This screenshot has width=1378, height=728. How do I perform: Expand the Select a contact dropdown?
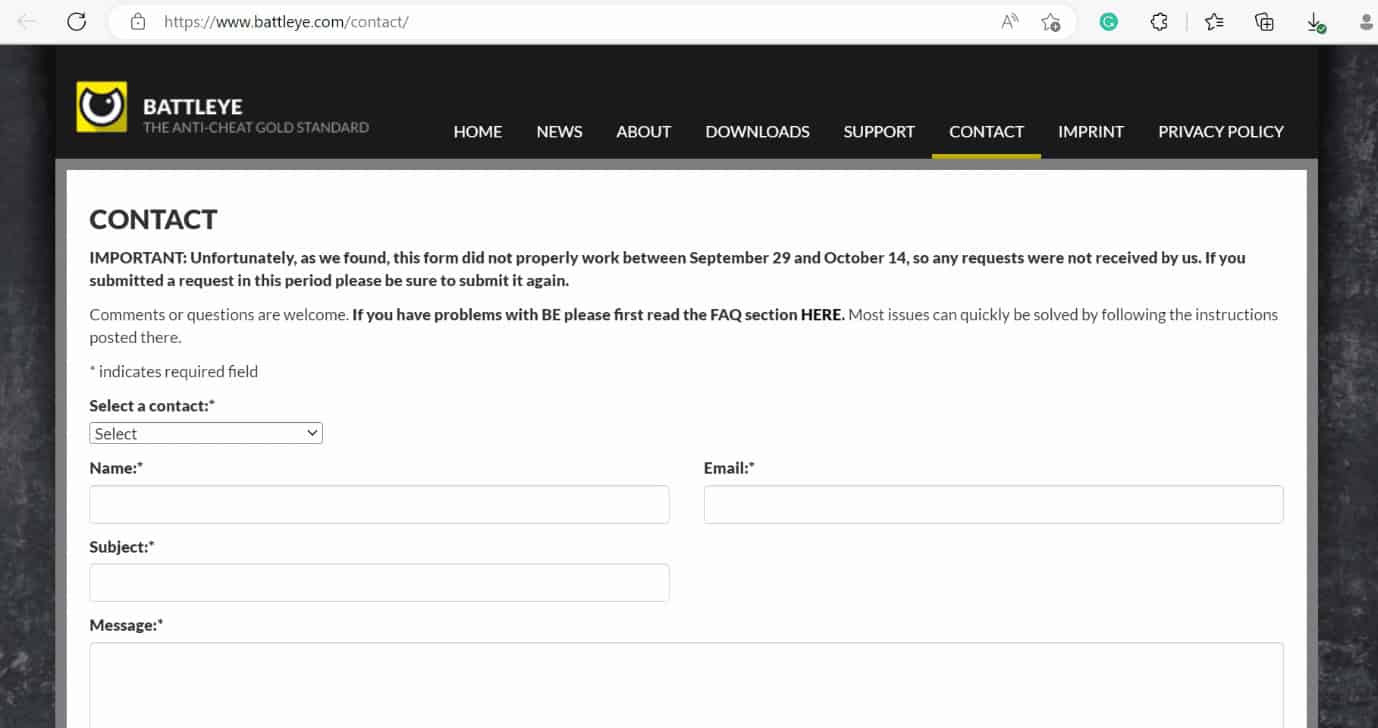coord(206,433)
